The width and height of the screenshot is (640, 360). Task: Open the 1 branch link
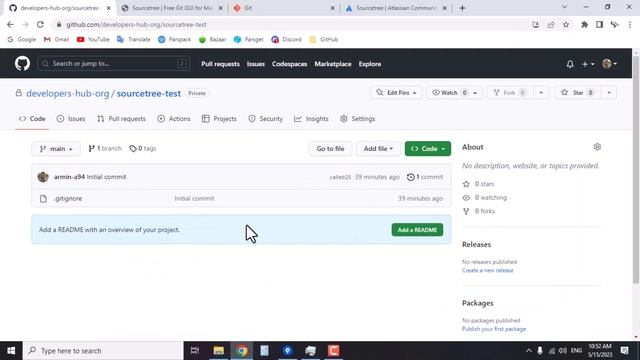105,149
